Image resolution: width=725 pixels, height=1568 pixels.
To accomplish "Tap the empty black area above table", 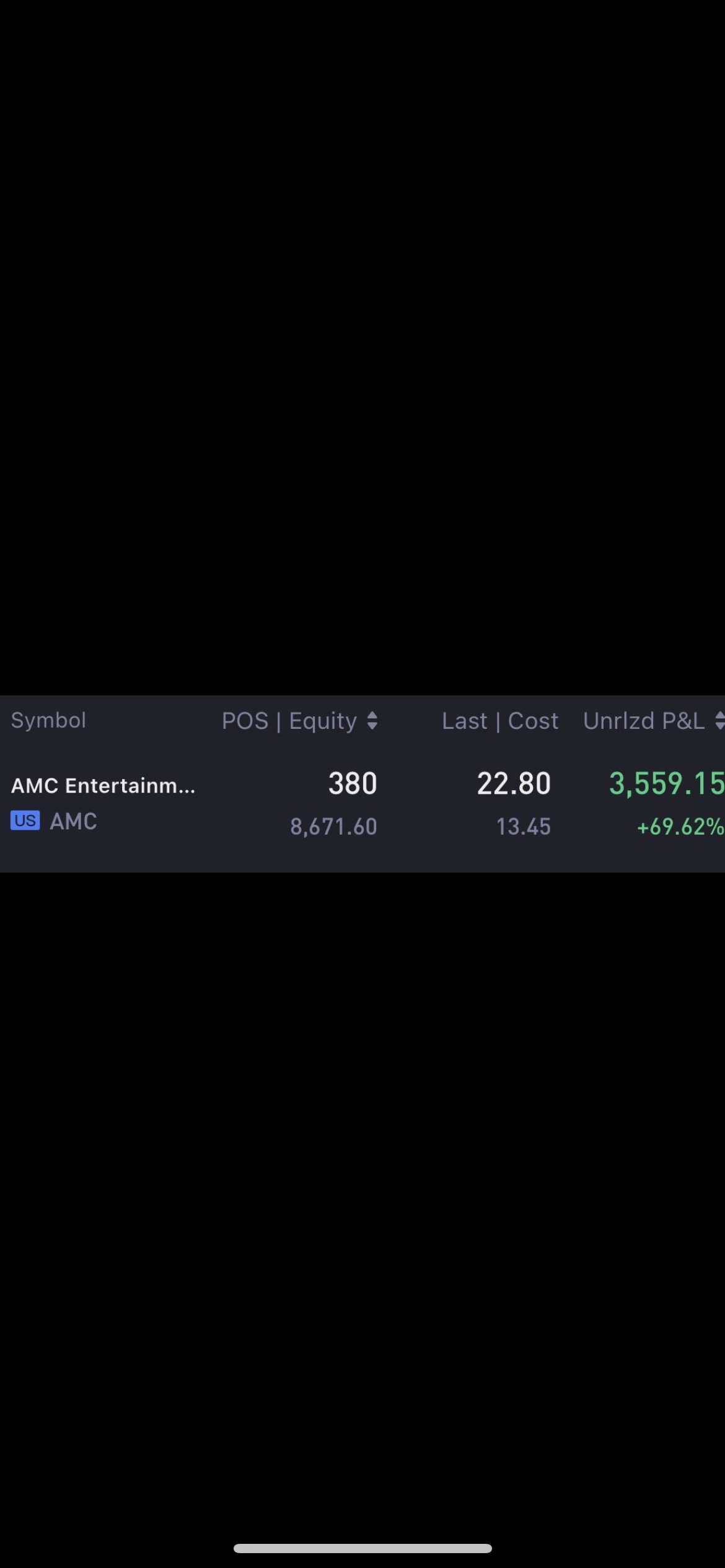I will coord(362,347).
